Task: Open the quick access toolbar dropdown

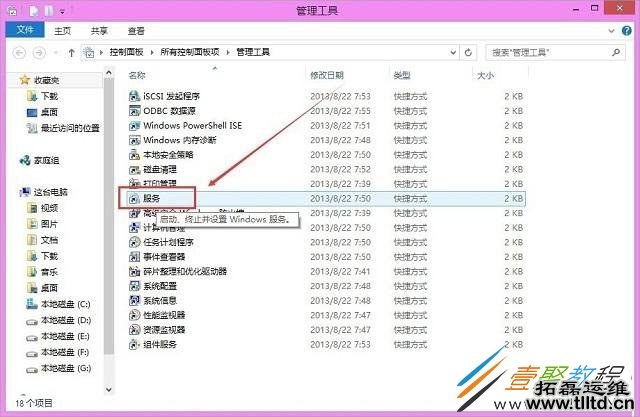Action: [62, 12]
